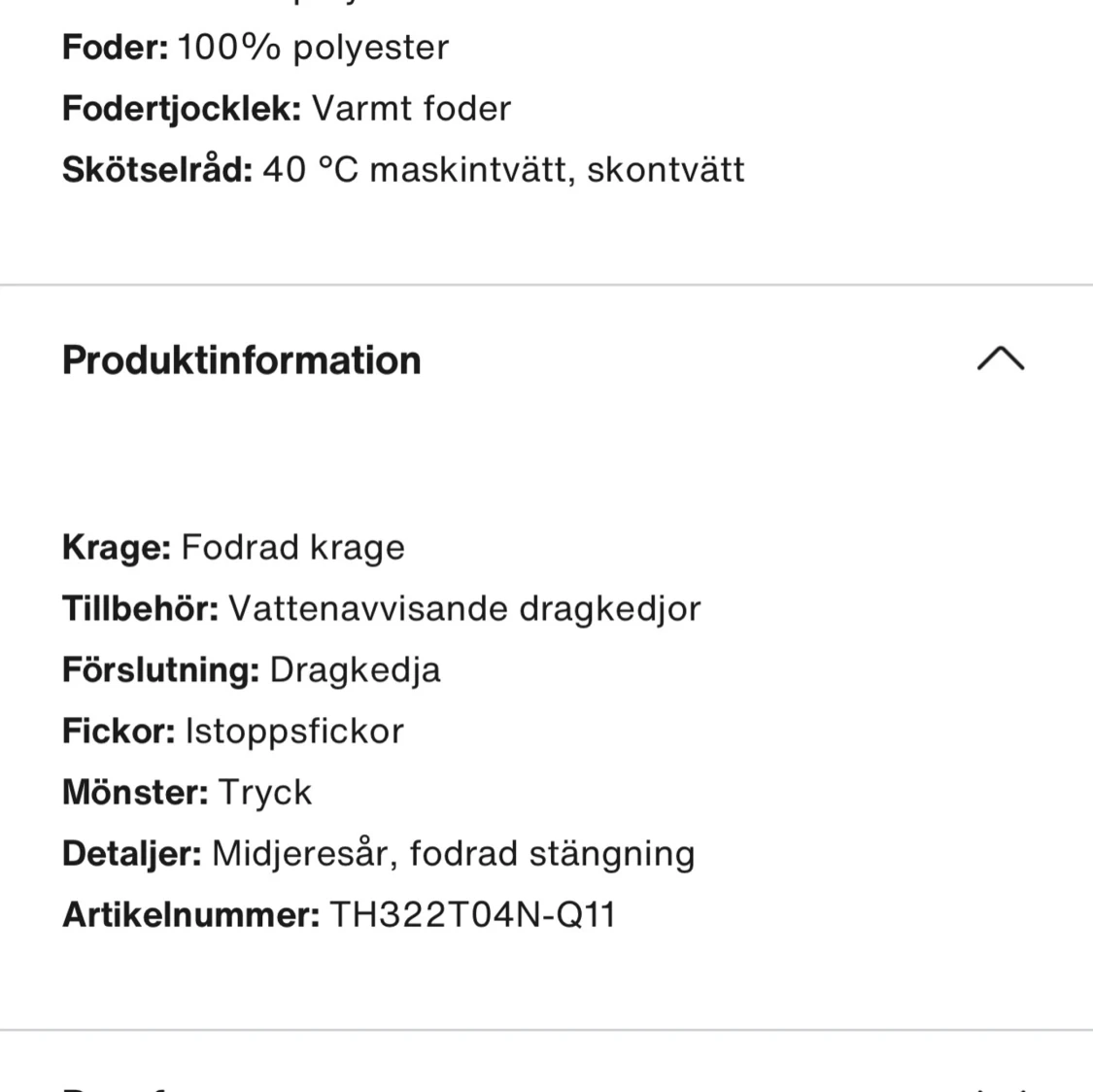This screenshot has height=1092, width=1093.
Task: Click the Fodrad krage text
Action: tap(292, 548)
